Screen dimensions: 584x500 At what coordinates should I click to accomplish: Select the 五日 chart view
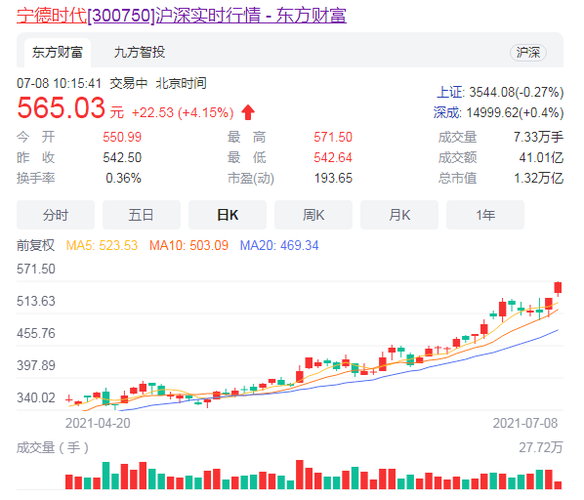141,215
